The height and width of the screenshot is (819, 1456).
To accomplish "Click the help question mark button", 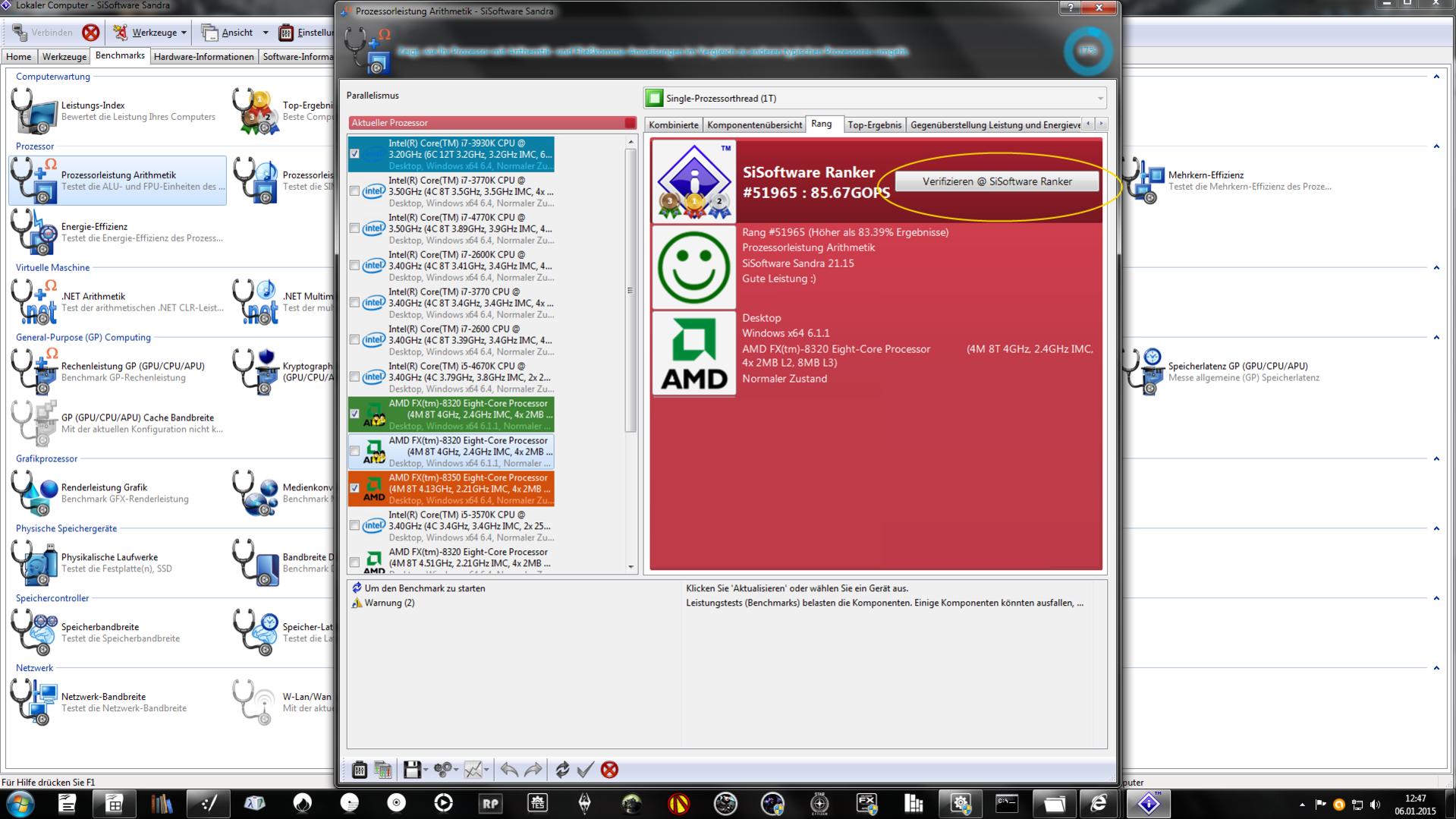I will pyautogui.click(x=1070, y=8).
